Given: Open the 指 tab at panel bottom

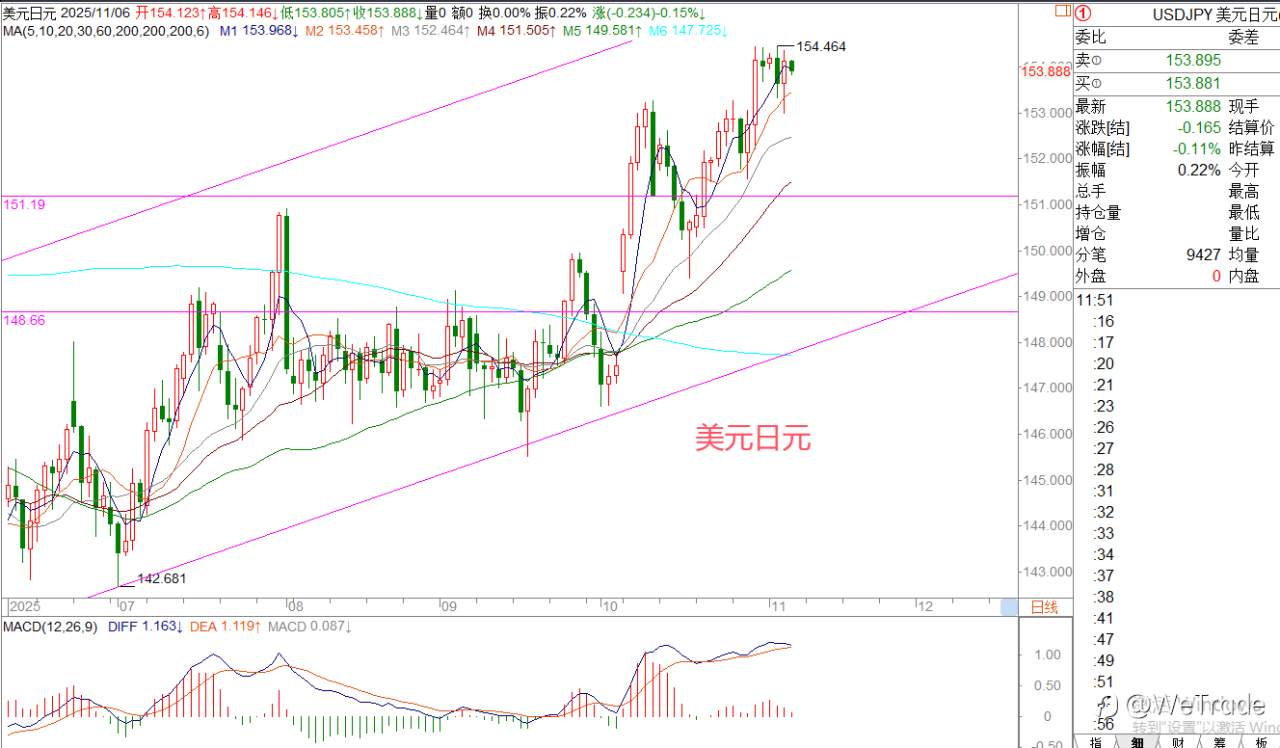Looking at the screenshot, I should (x=1095, y=741).
